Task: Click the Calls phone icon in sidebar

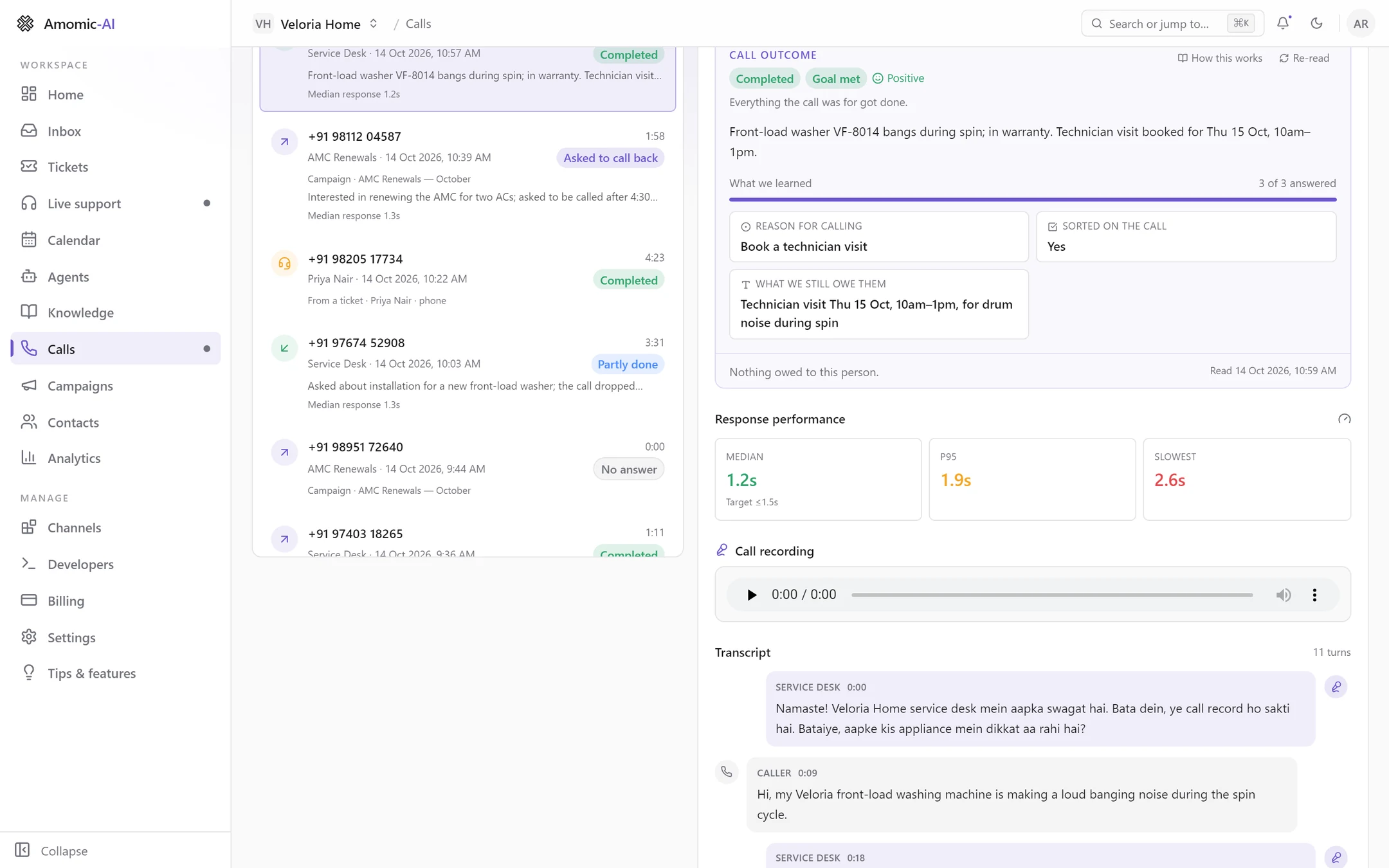Action: [29, 348]
